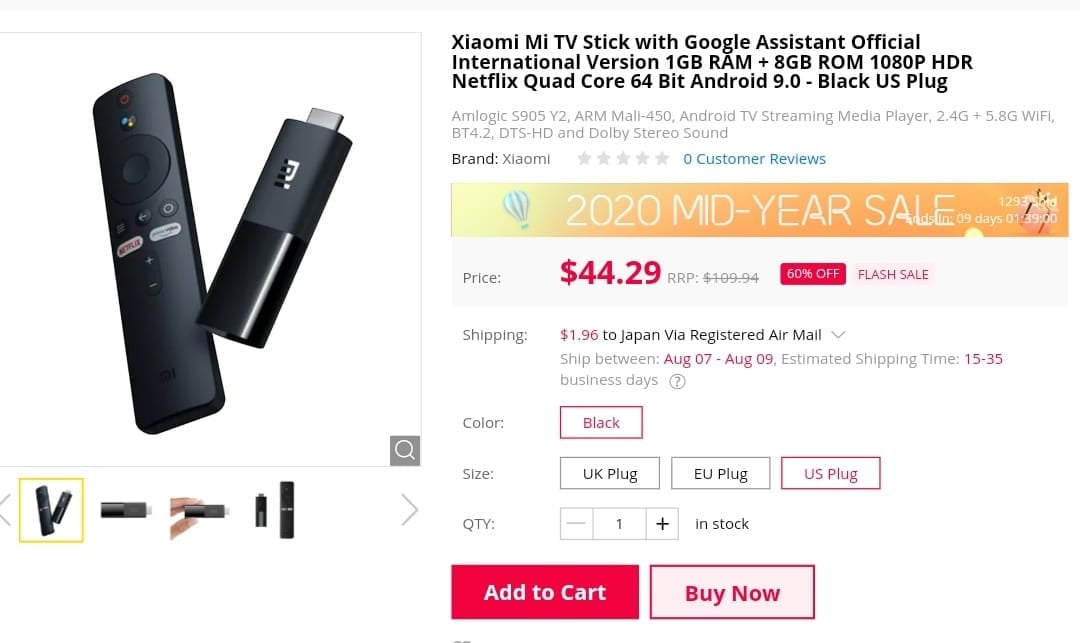1080x643 pixels.
Task: Select the EU Plug option
Action: [x=721, y=474]
